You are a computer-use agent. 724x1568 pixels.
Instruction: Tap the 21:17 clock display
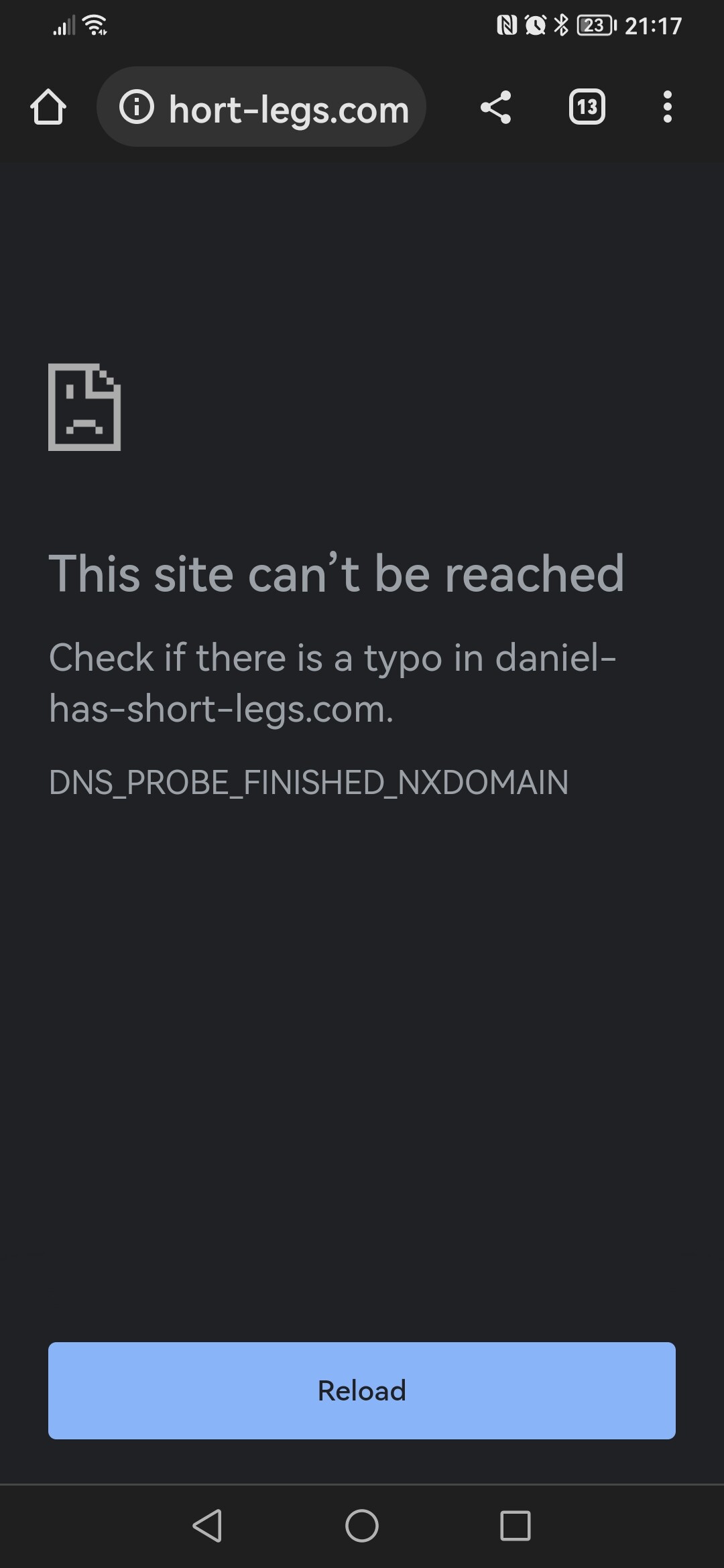(654, 26)
